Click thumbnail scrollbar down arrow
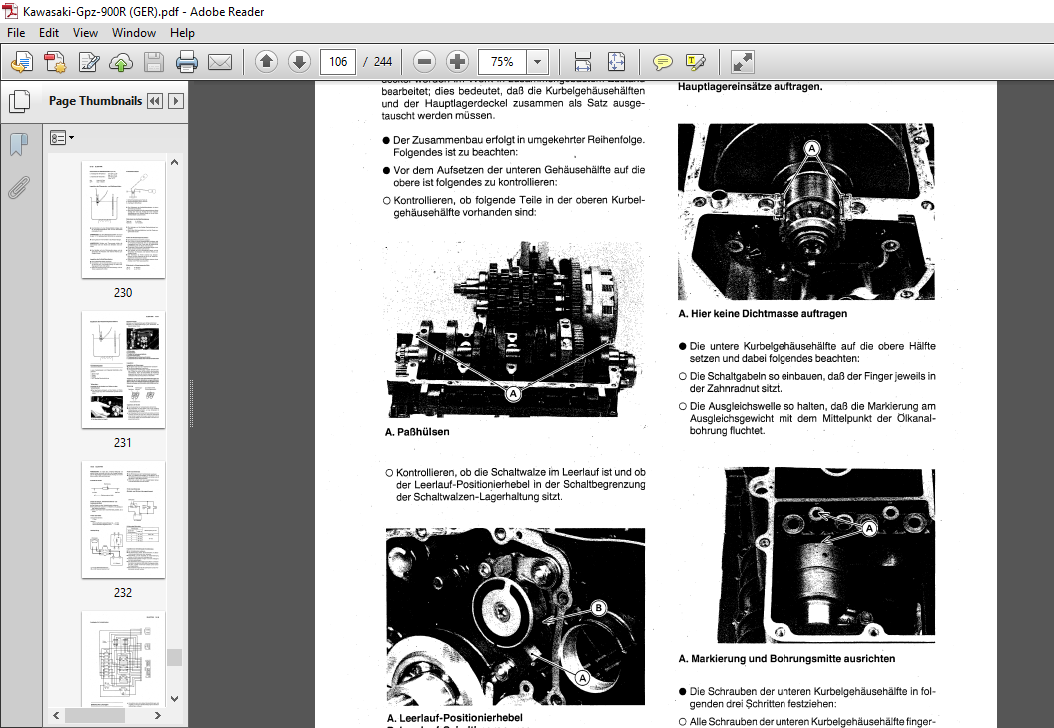The height and width of the screenshot is (728, 1054). (x=174, y=698)
